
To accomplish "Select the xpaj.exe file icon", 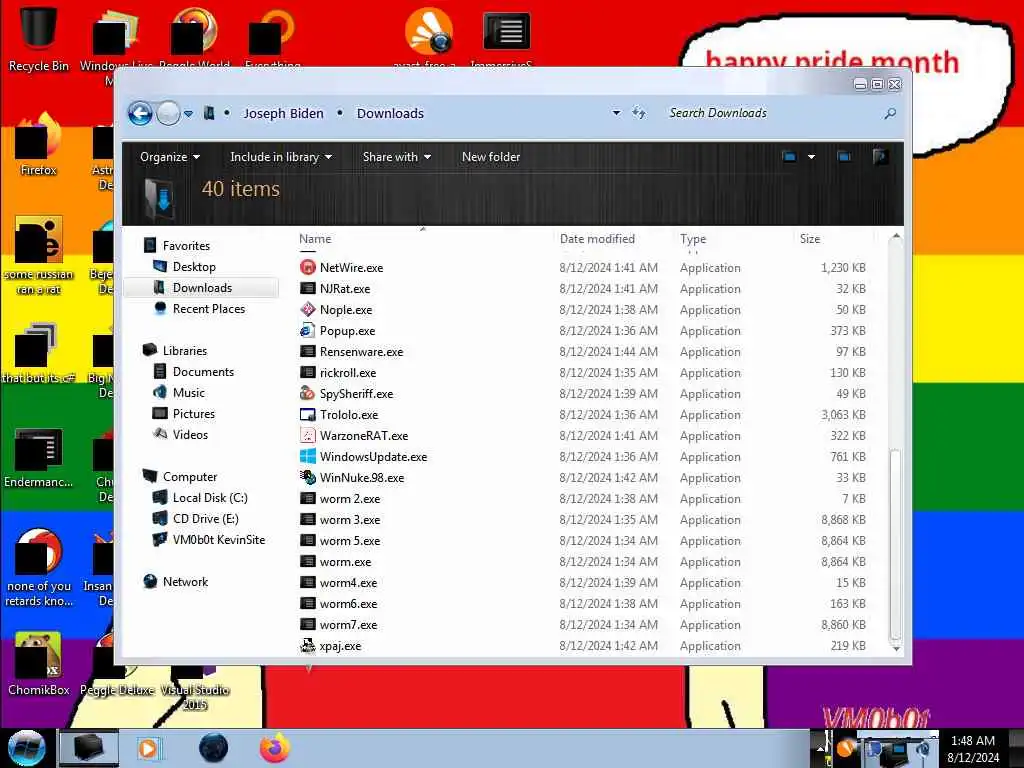I will click(x=308, y=645).
